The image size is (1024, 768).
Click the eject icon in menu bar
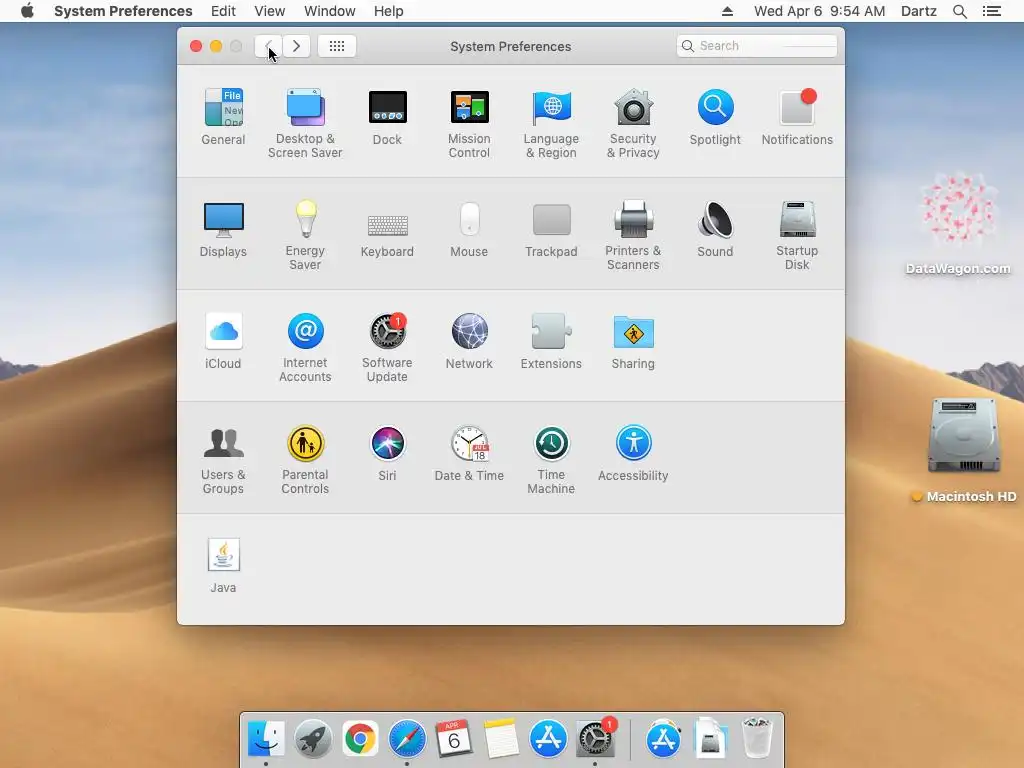[727, 11]
